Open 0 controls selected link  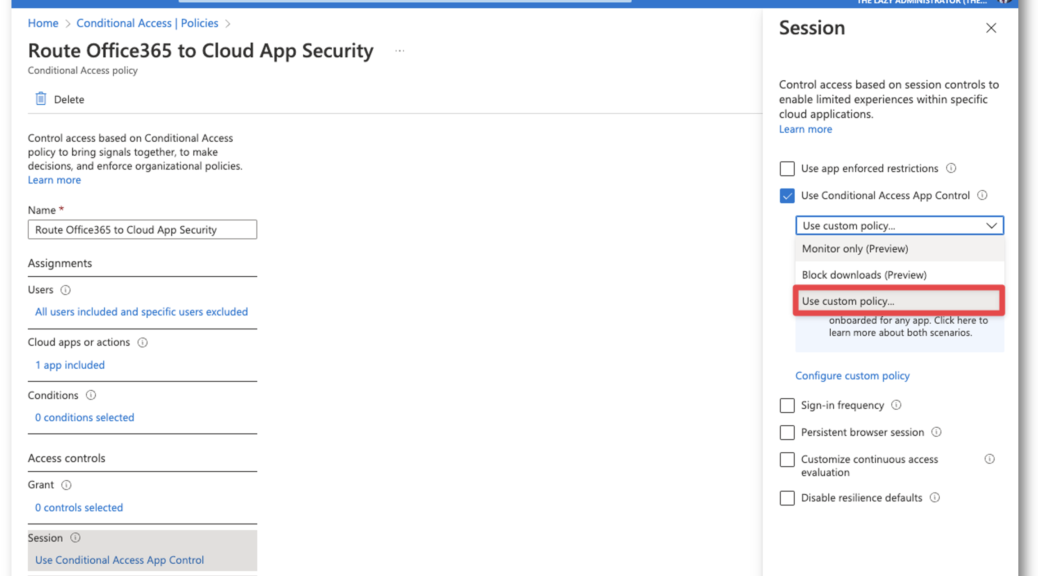click(x=79, y=508)
